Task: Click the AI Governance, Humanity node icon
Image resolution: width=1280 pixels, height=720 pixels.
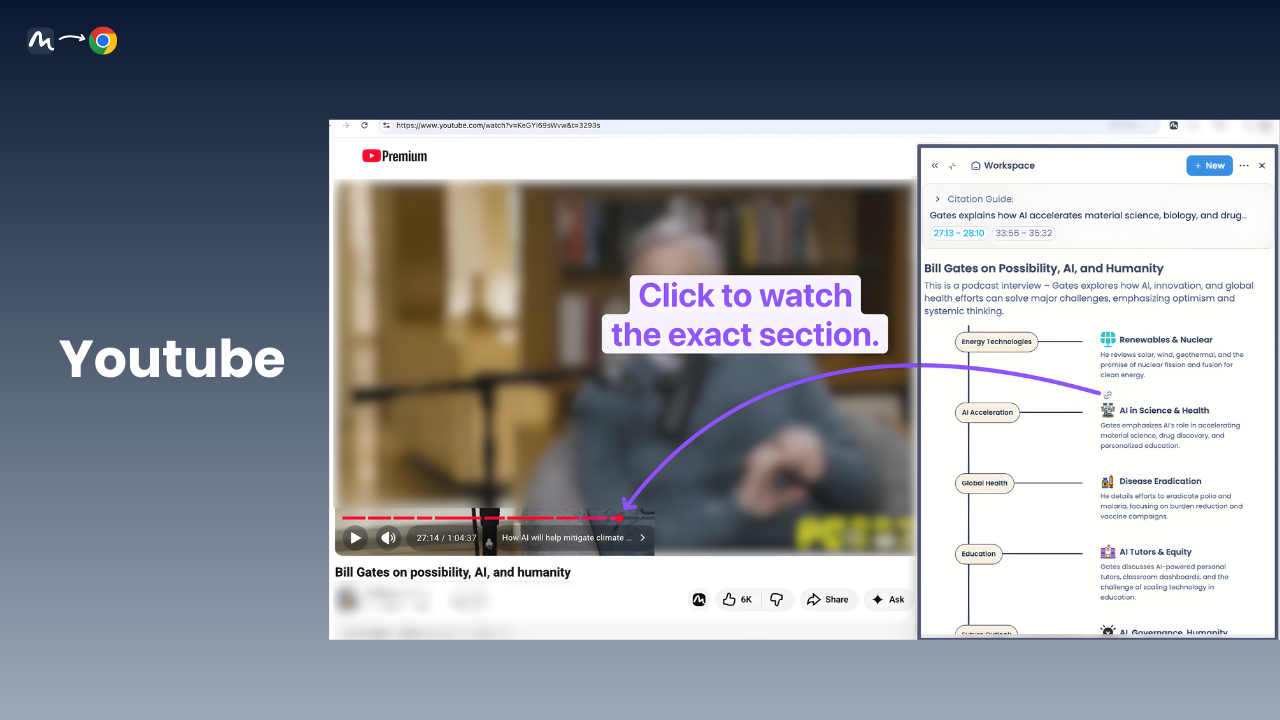Action: pyautogui.click(x=1107, y=630)
